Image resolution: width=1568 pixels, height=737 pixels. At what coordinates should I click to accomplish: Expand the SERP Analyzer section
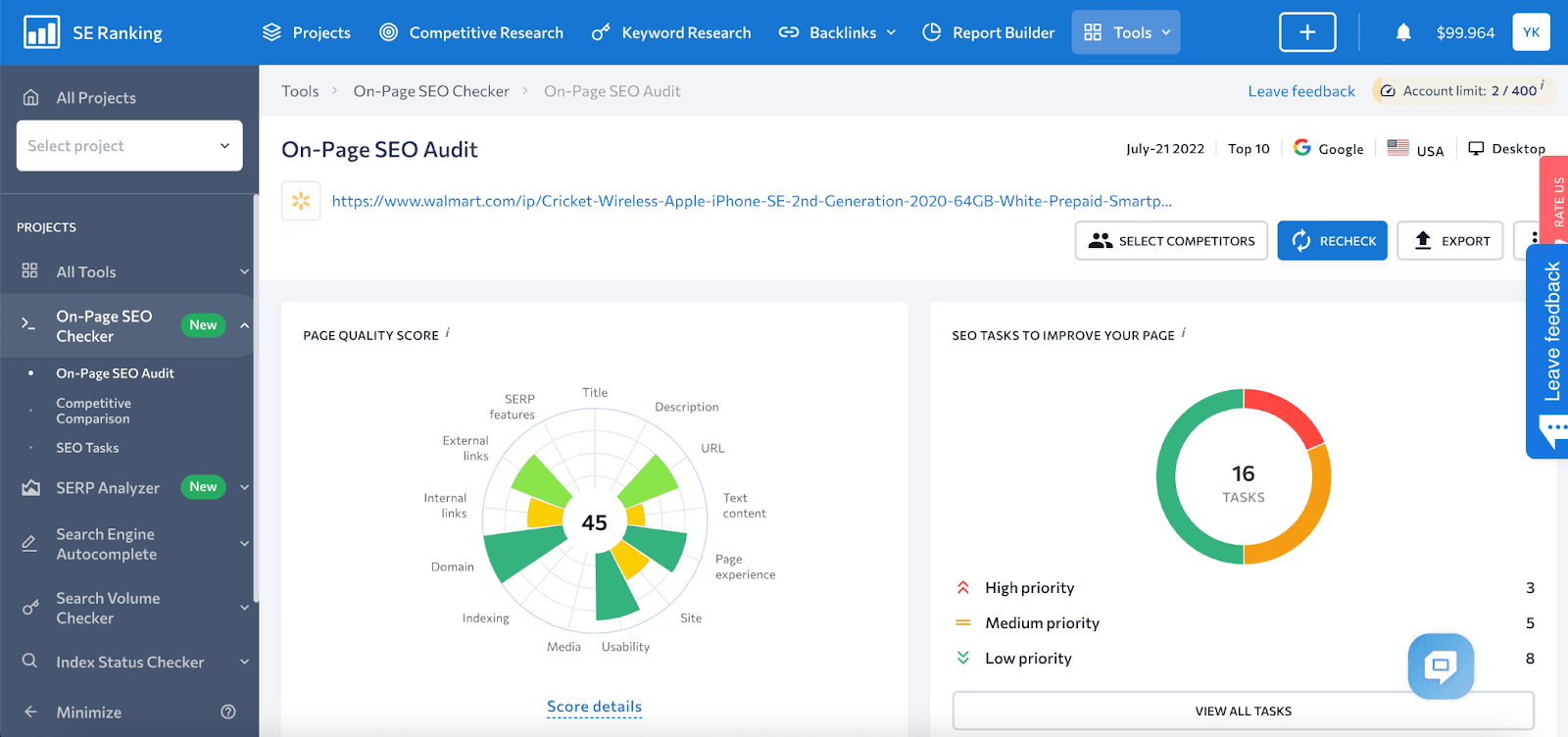(244, 487)
